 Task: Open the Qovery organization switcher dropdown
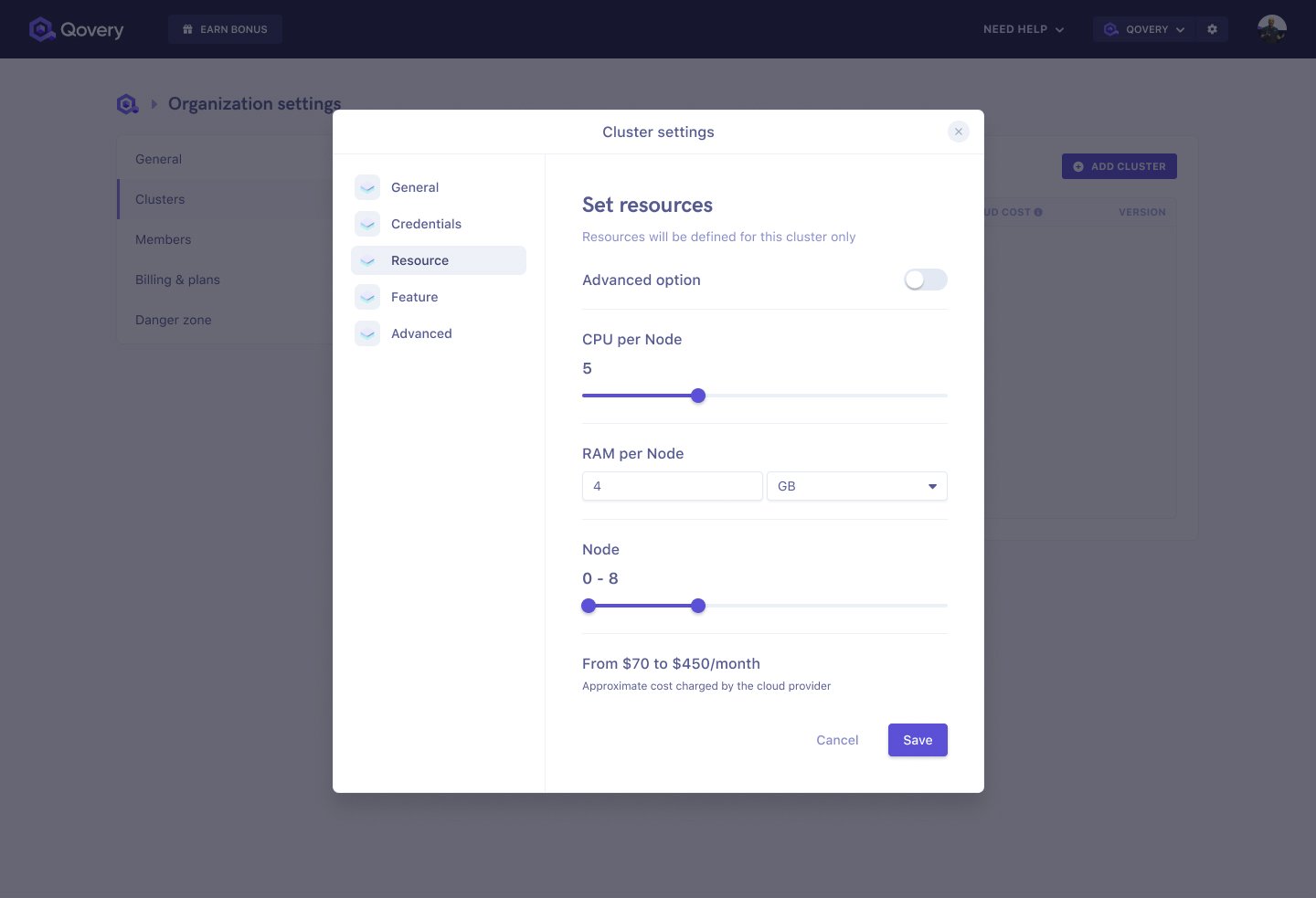[x=1144, y=29]
